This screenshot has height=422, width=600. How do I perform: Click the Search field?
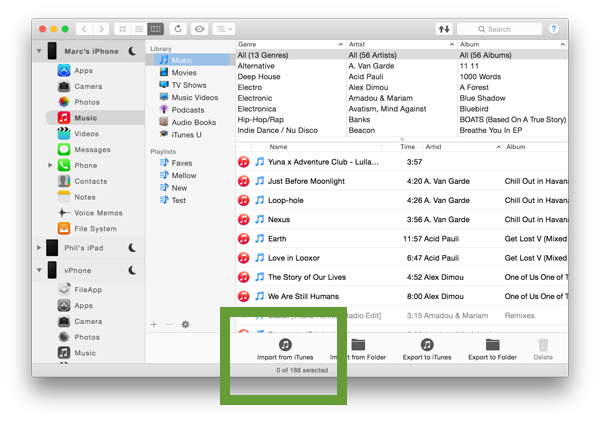[x=499, y=29]
